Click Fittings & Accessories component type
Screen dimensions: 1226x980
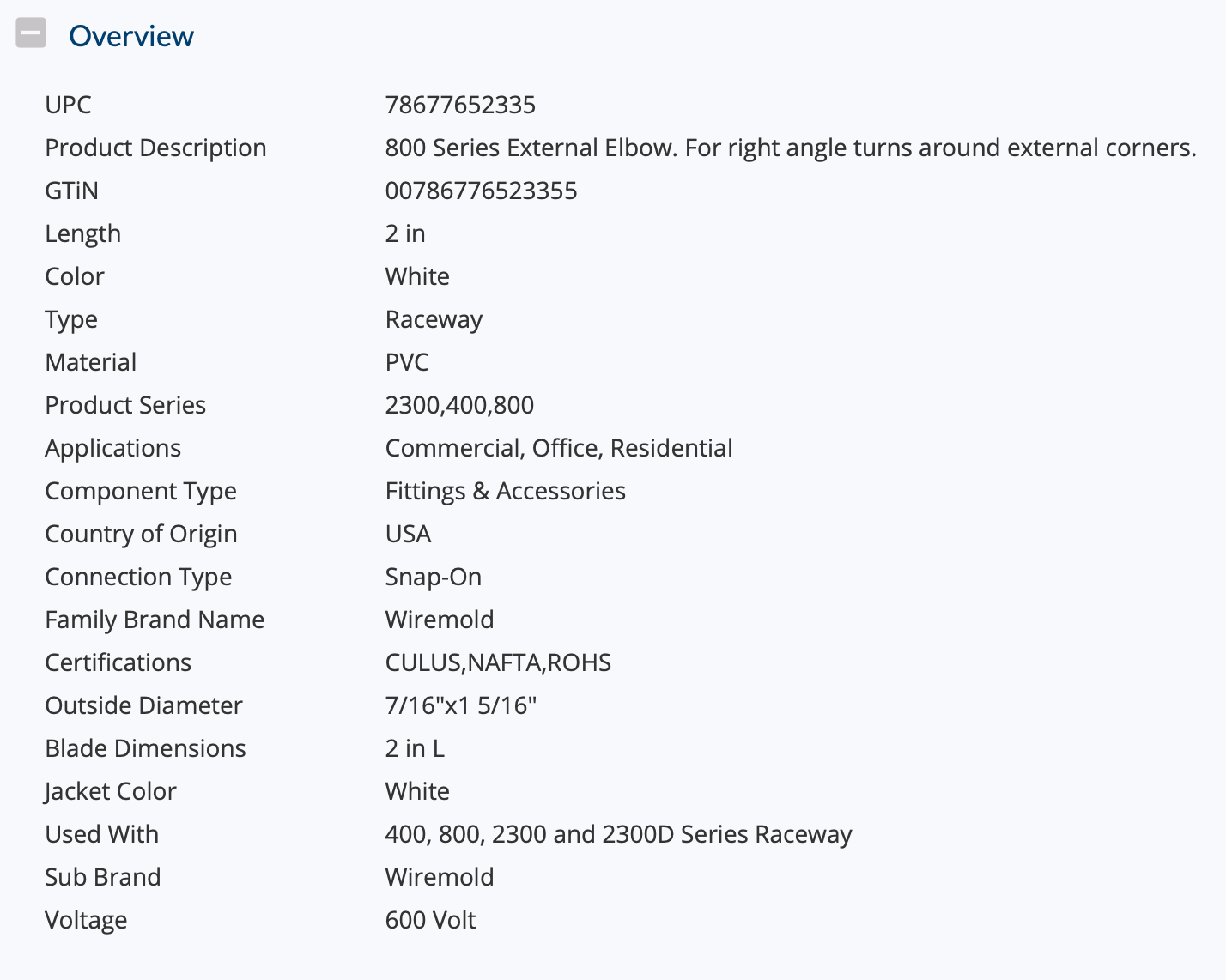506,491
